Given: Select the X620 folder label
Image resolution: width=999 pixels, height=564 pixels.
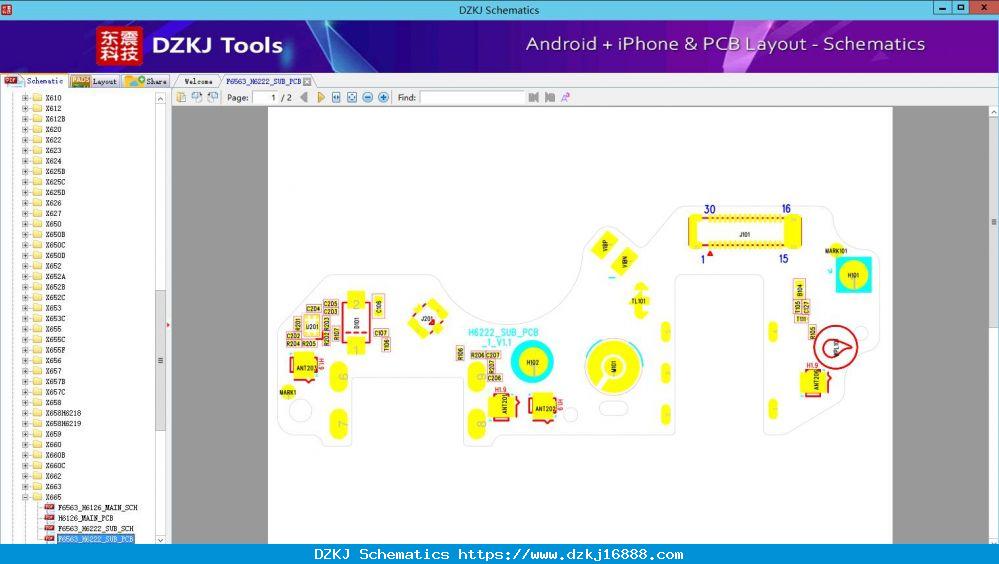Looking at the screenshot, I should (54, 129).
